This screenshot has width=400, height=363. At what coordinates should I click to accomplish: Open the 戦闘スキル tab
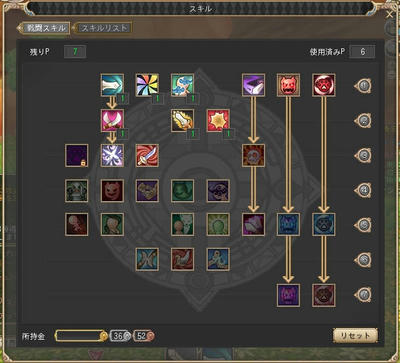click(x=45, y=28)
